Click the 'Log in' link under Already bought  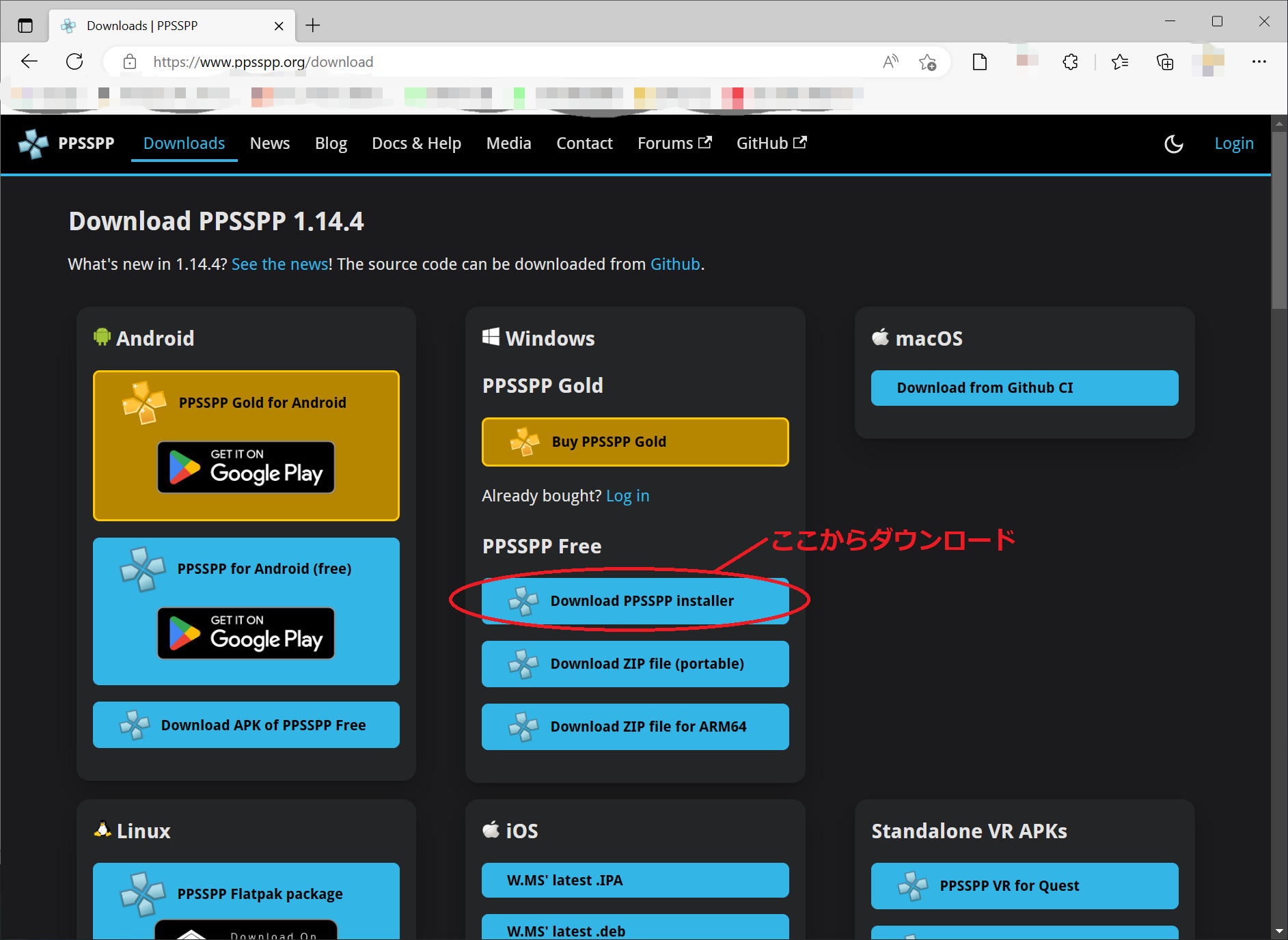(x=627, y=496)
